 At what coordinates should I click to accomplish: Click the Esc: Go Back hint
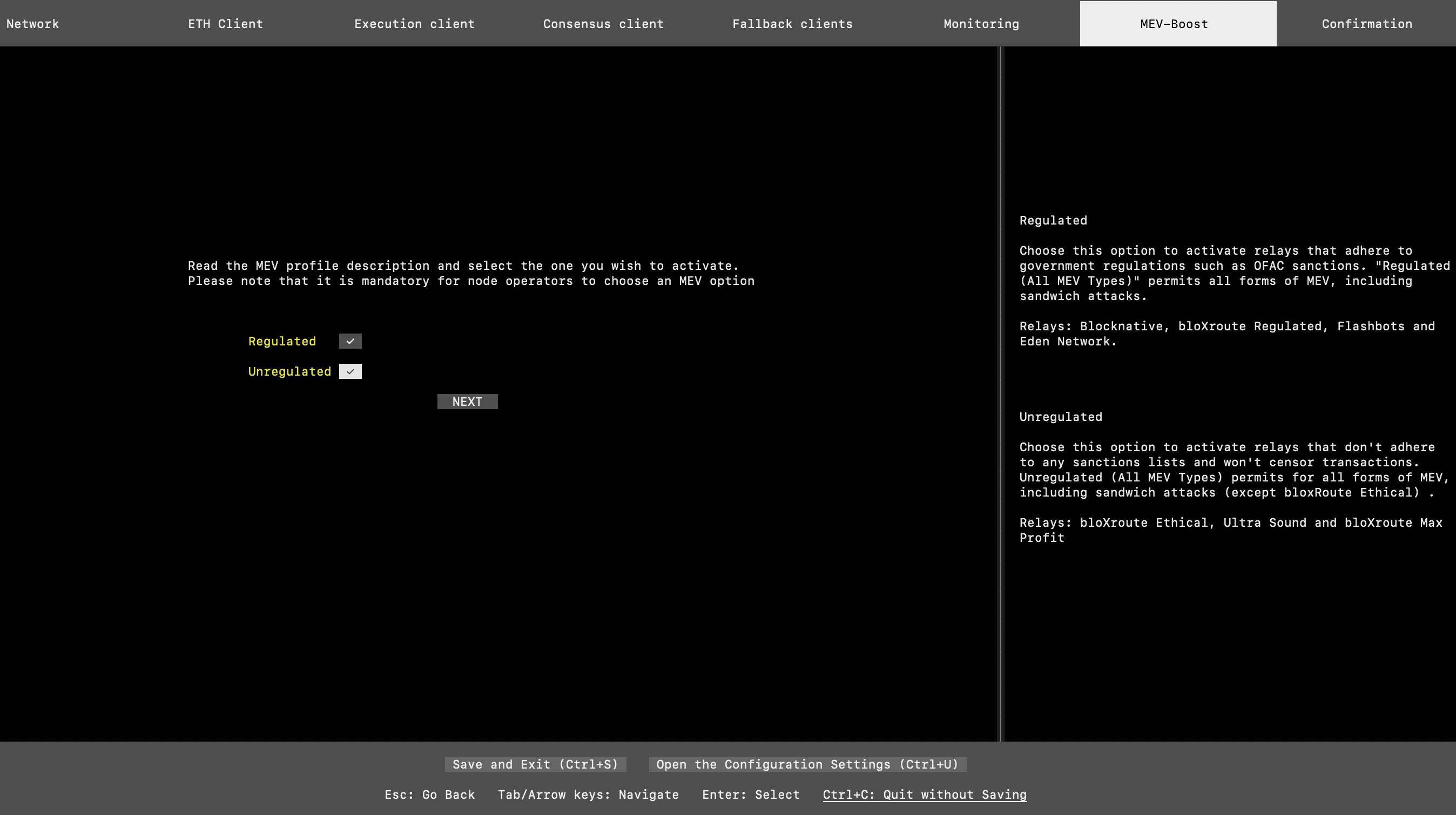tap(429, 794)
